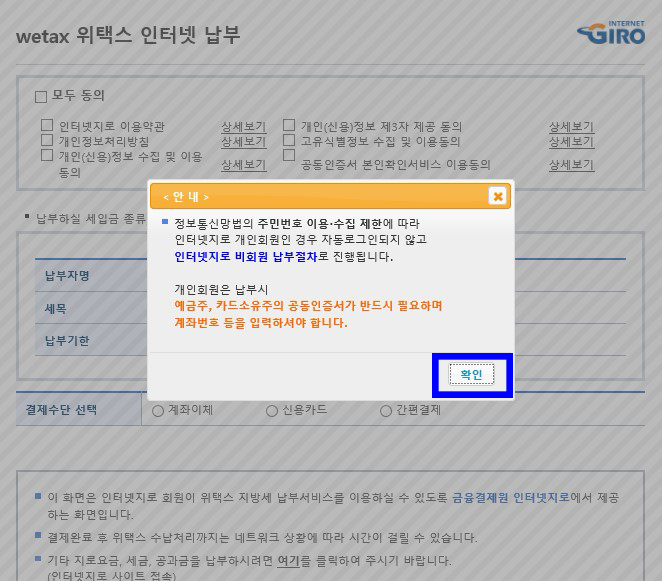Open 상세보기 for 개인(신용)정보 수집 및 이용 동의
Image resolution: width=662 pixels, height=581 pixels.
[x=244, y=164]
